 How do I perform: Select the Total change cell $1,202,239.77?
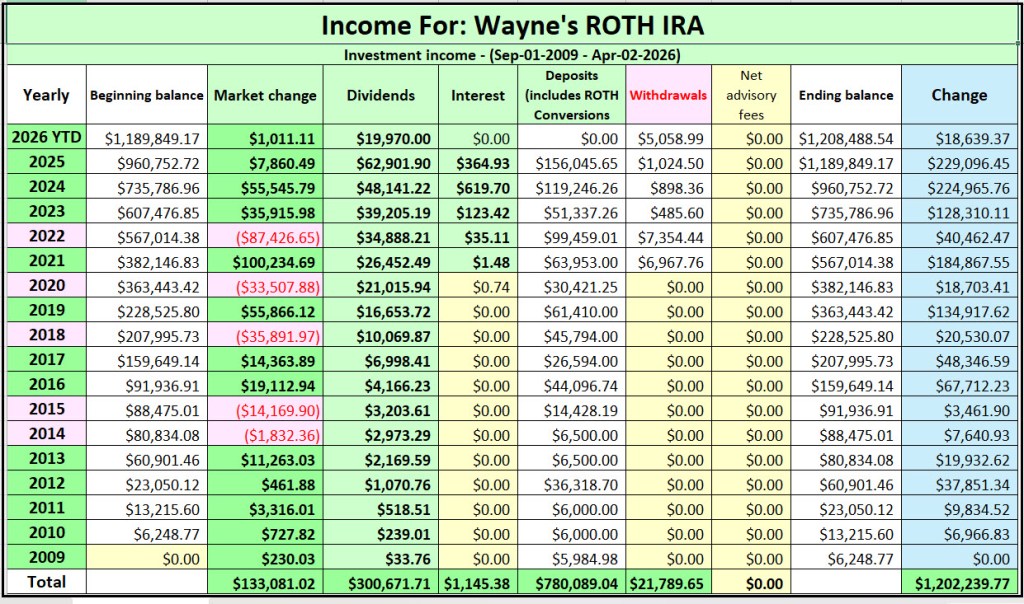959,582
